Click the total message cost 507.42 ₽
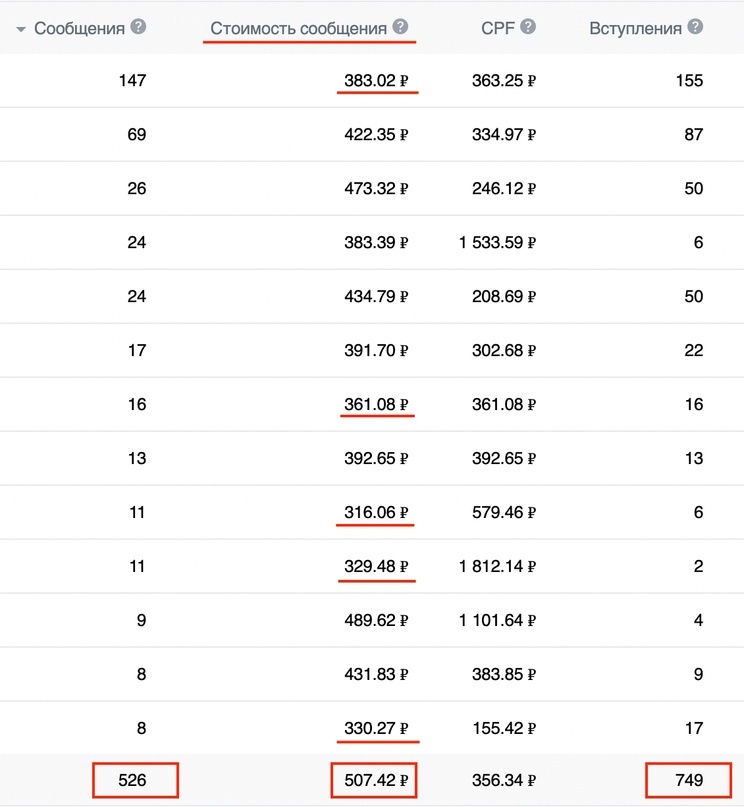This screenshot has width=744, height=807. click(x=372, y=780)
